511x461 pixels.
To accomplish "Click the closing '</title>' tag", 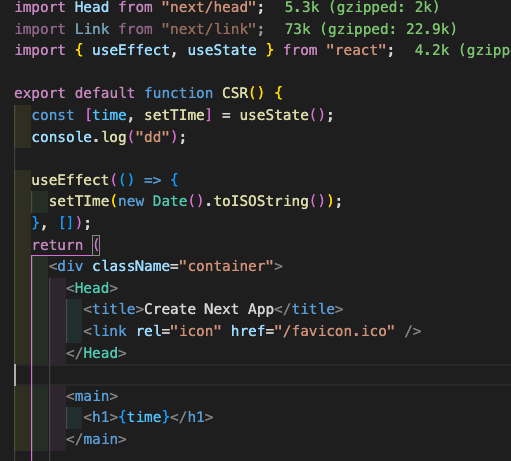I will 309,309.
